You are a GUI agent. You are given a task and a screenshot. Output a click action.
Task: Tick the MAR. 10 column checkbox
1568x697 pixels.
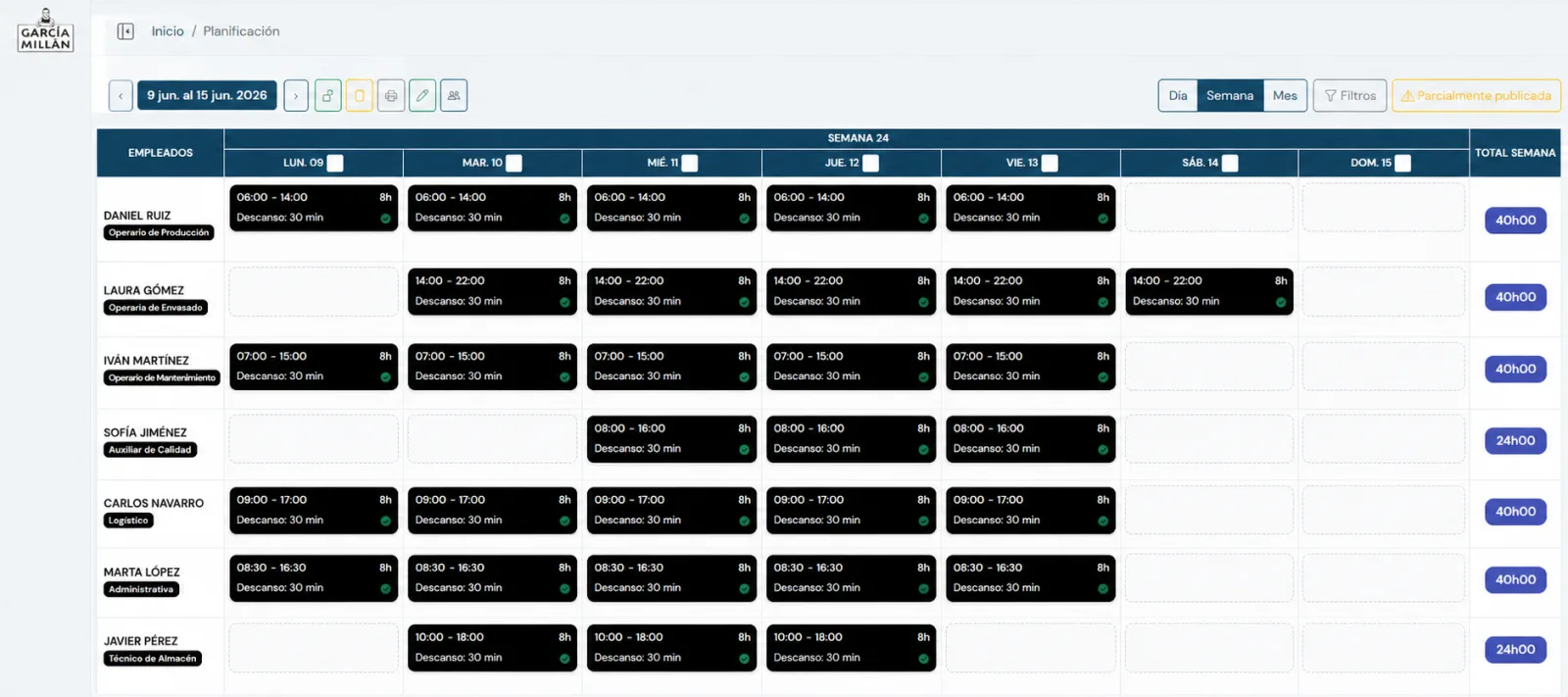point(514,163)
